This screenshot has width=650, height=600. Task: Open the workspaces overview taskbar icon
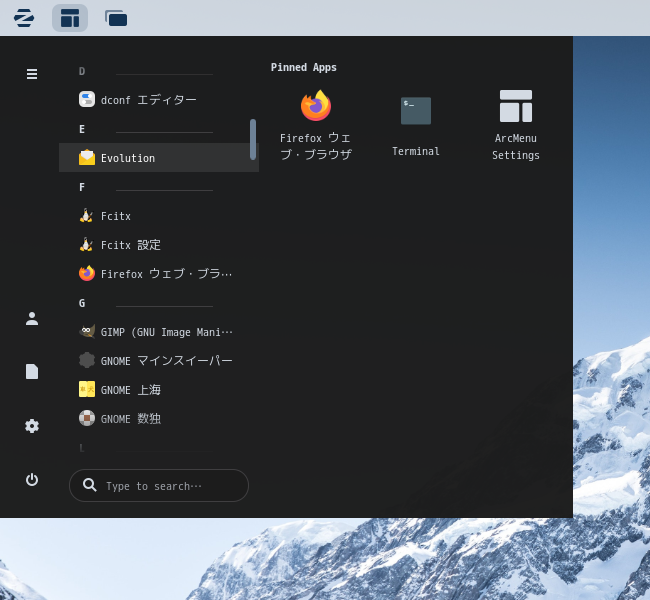pos(116,18)
